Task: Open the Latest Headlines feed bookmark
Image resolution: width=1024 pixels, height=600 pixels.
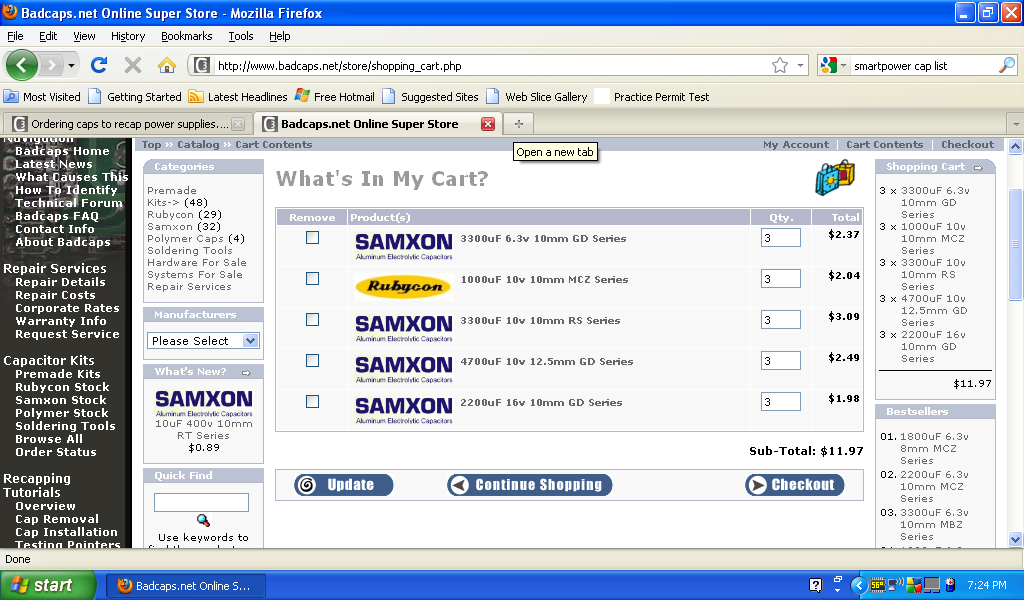Action: tap(238, 97)
